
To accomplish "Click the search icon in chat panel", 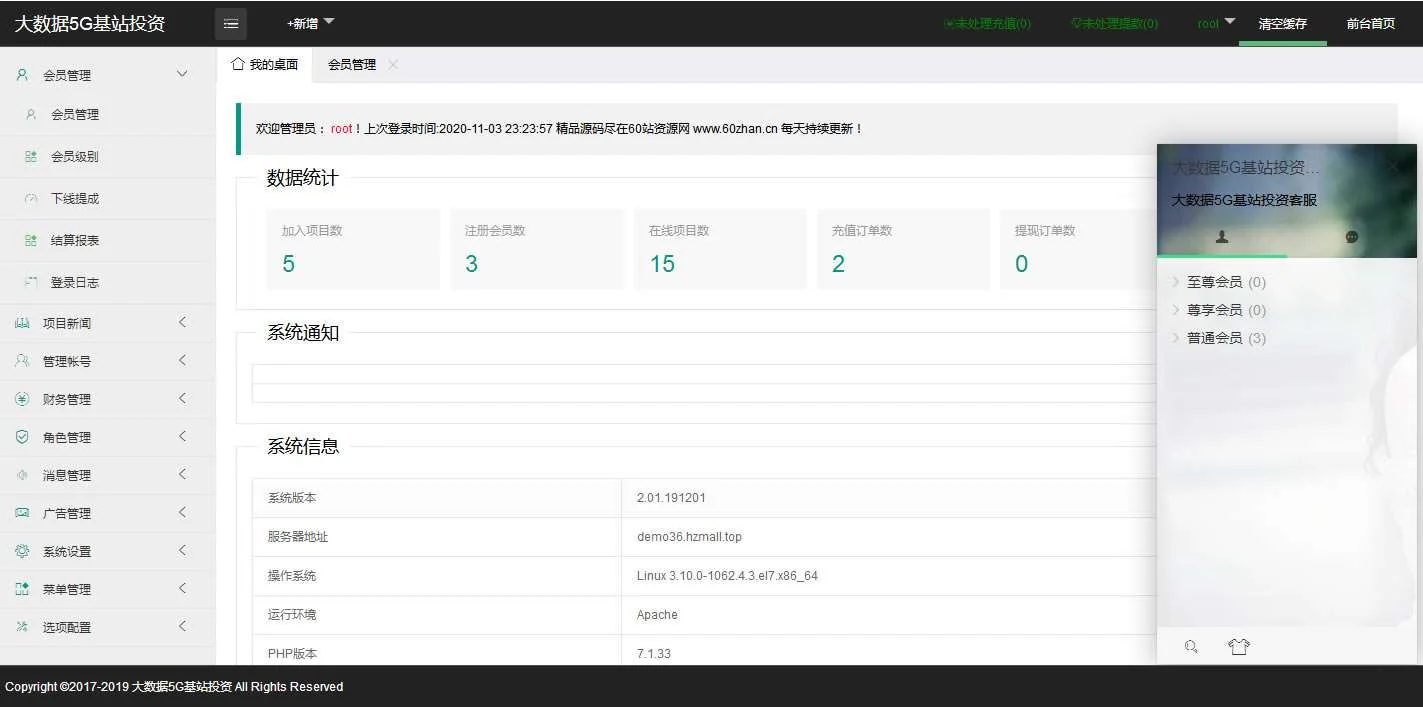I will (x=1191, y=647).
